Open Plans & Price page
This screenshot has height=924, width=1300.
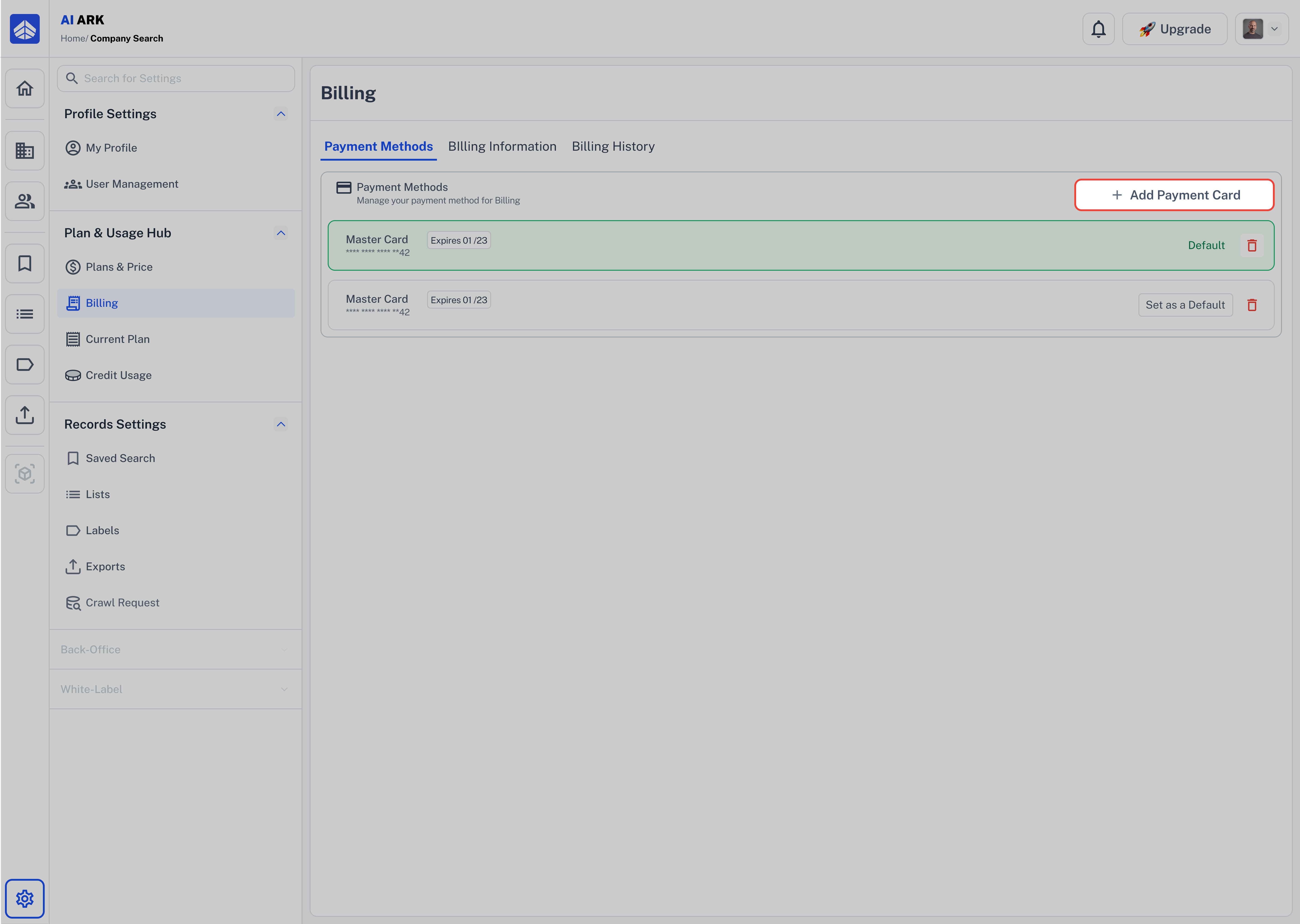click(x=176, y=267)
